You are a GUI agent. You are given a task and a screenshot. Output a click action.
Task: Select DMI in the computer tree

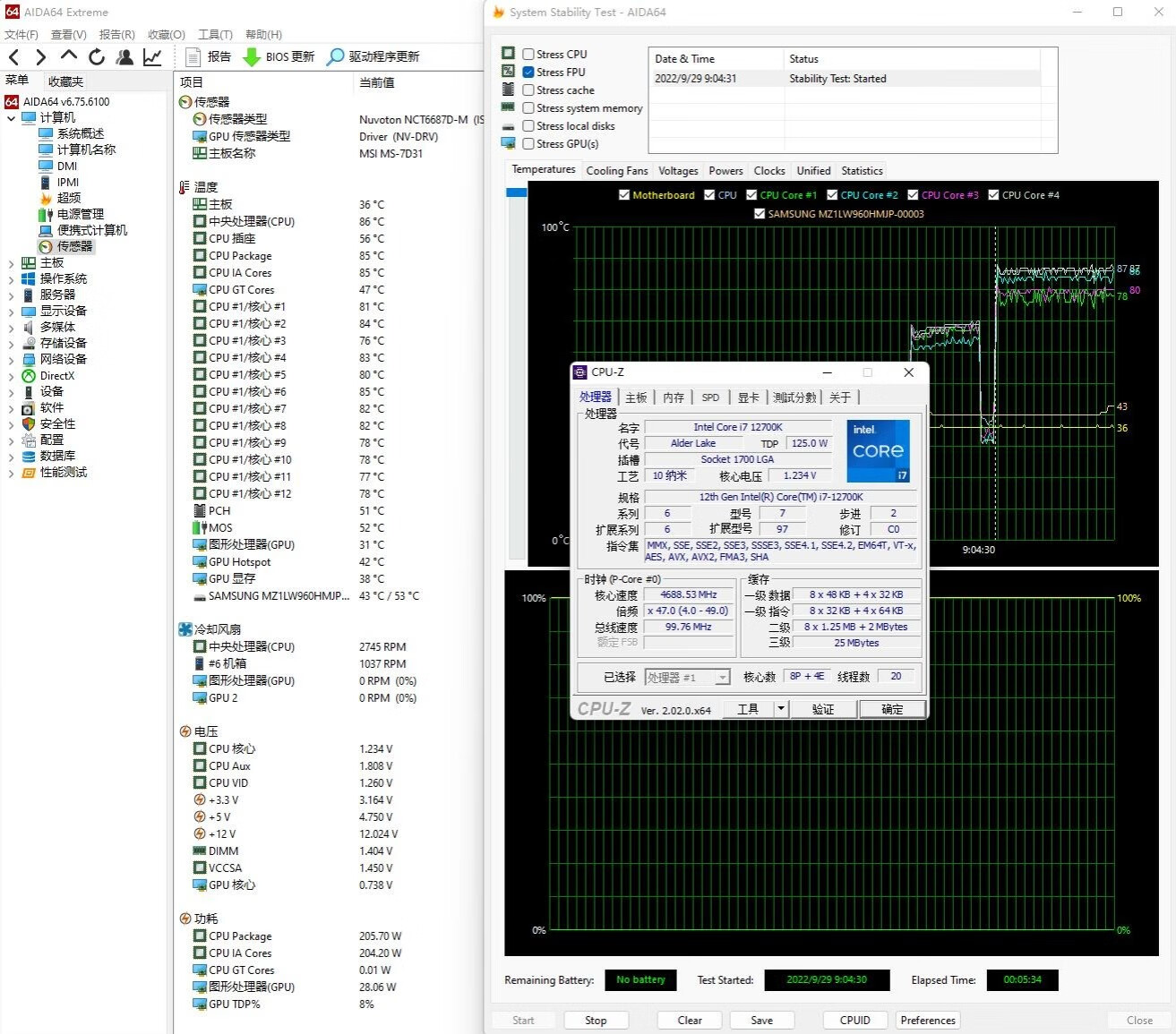point(67,166)
